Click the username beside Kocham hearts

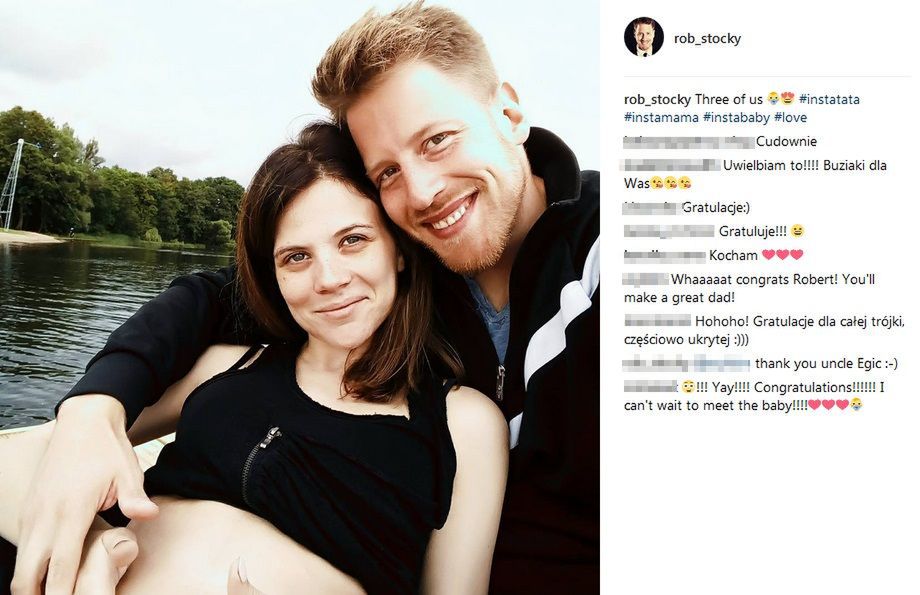(x=665, y=255)
